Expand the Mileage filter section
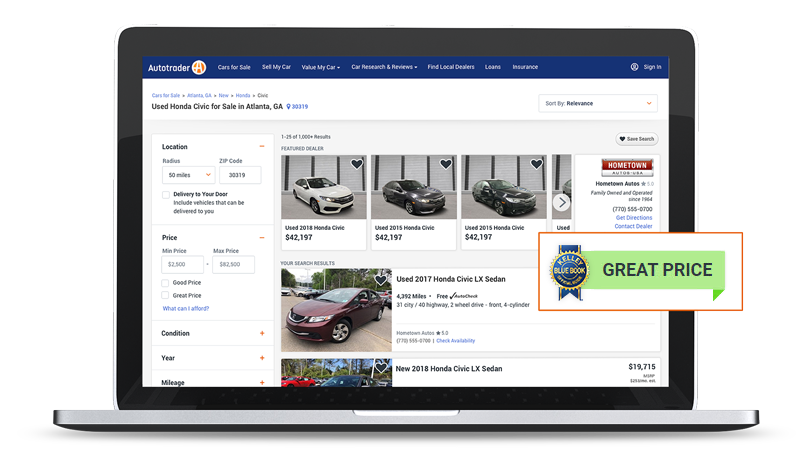800x473 pixels. (x=262, y=383)
